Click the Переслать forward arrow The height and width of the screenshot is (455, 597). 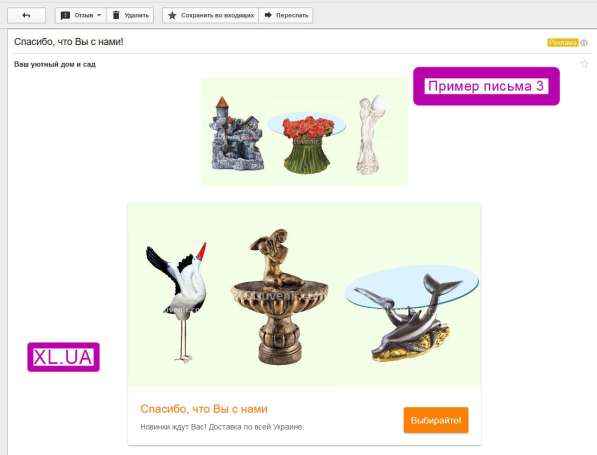pos(268,15)
